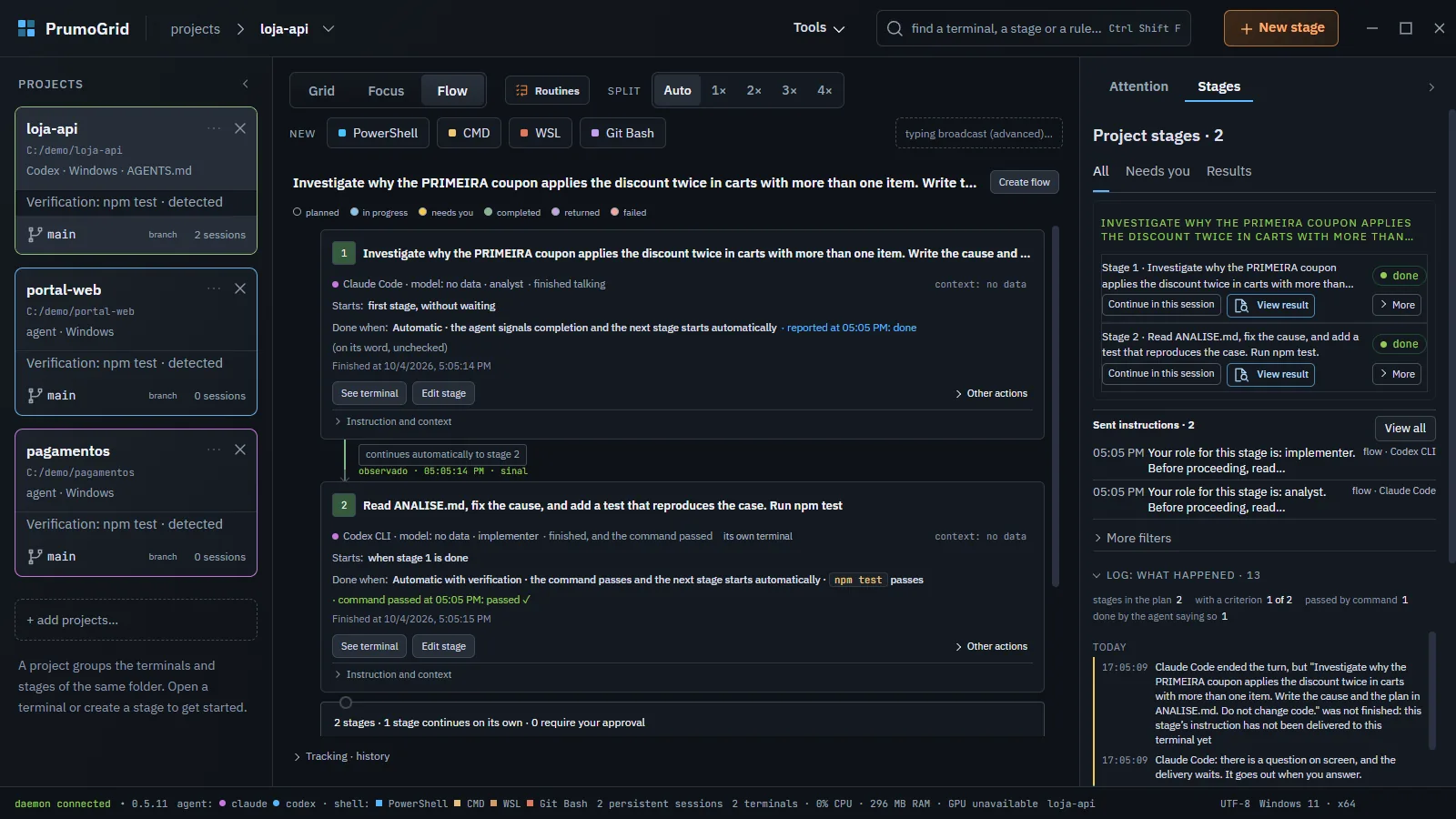Image resolution: width=1456 pixels, height=819 pixels.
Task: Collapse the Projects sidebar chevron
Action: 246,84
